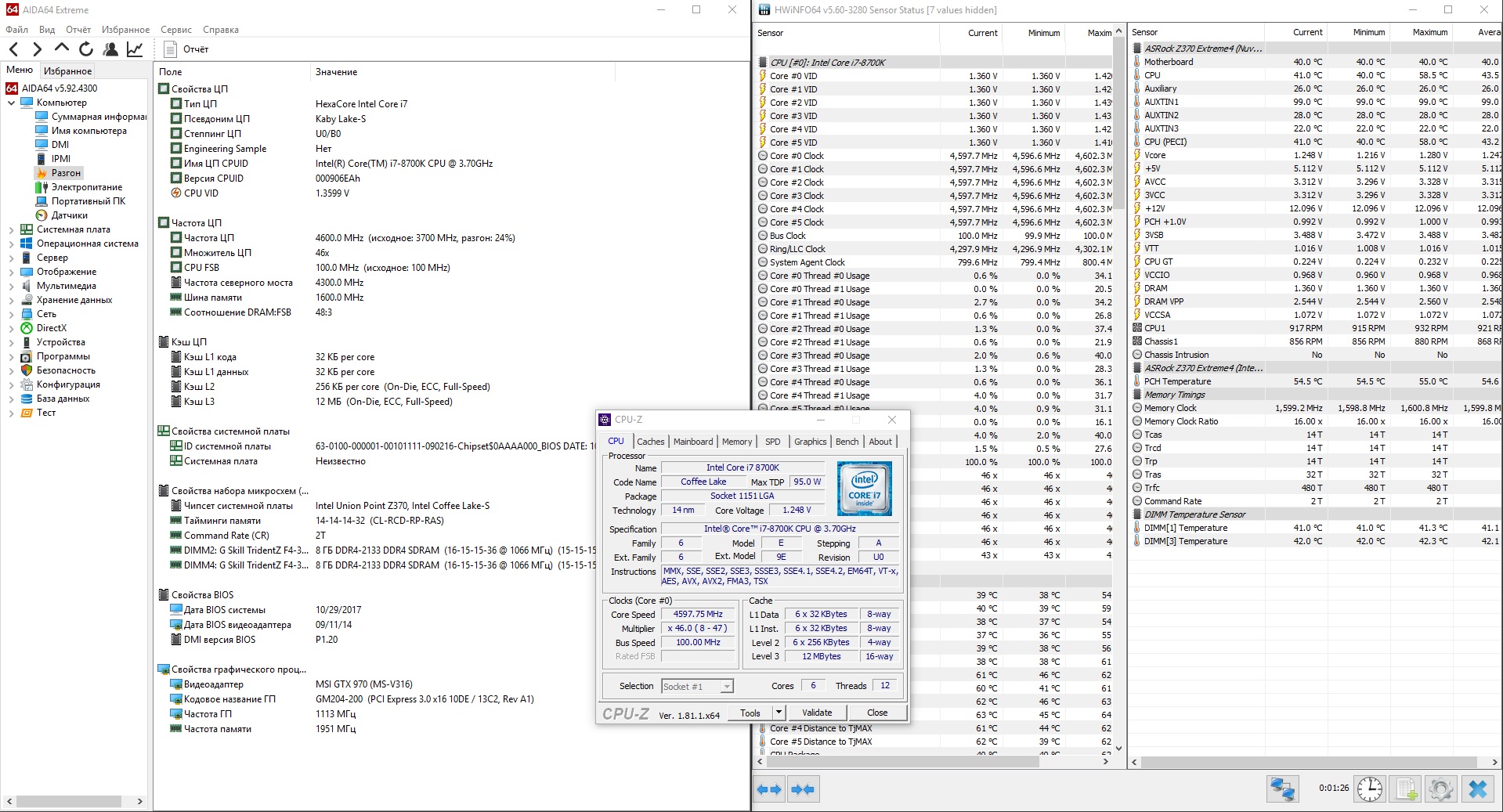This screenshot has width=1503, height=812.
Task: Open the CPU-Z Bench tab
Action: pos(847,442)
